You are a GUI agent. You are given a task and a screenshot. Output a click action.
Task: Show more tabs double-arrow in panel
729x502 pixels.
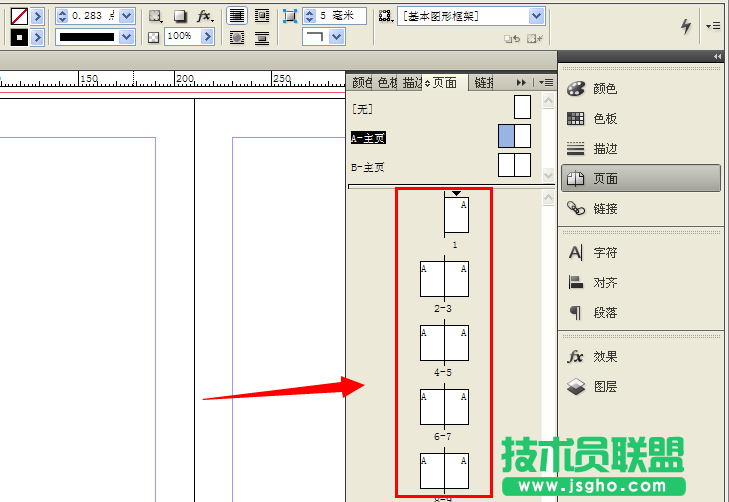[x=521, y=83]
